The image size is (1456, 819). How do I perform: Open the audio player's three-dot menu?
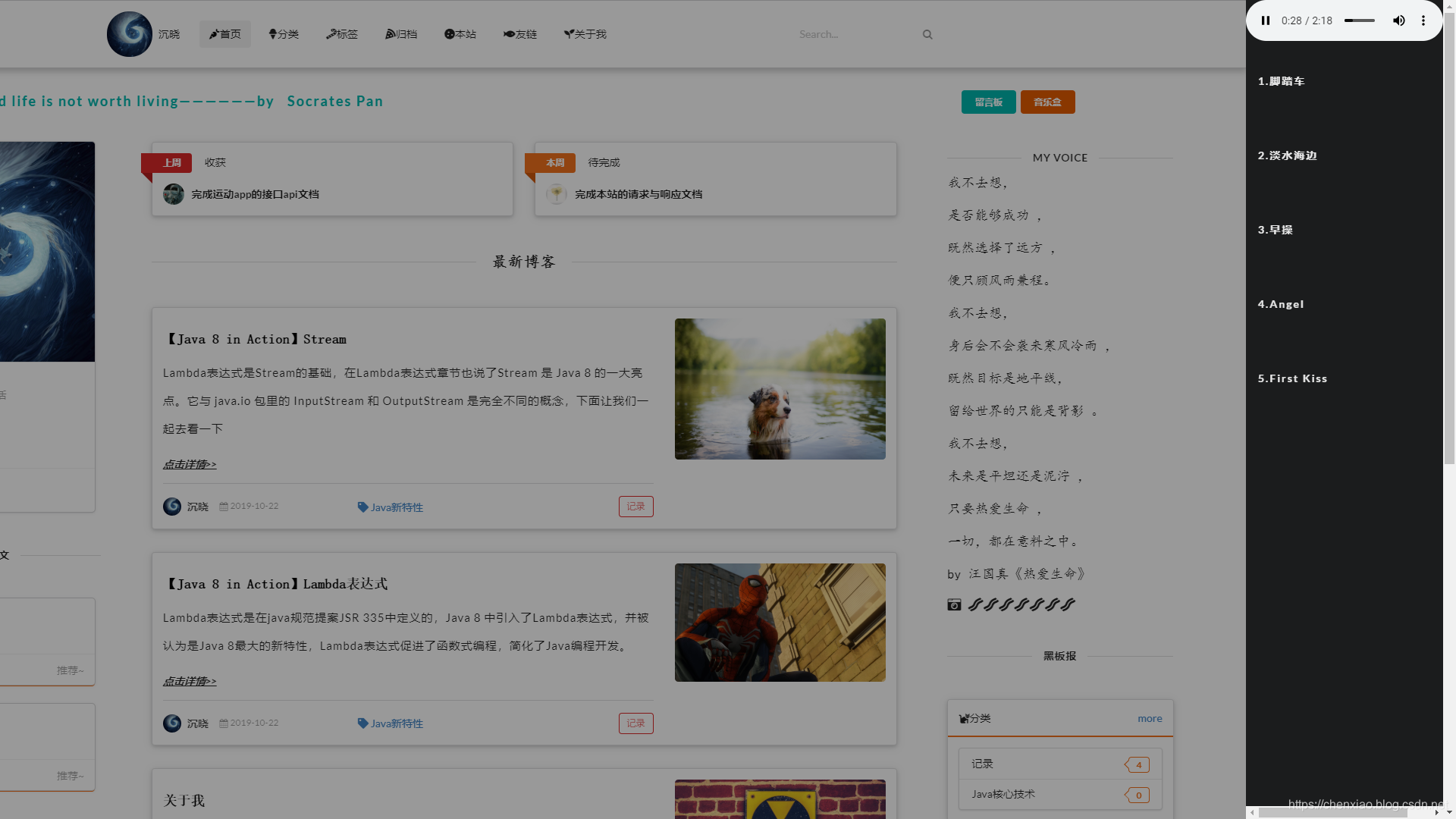coord(1423,20)
